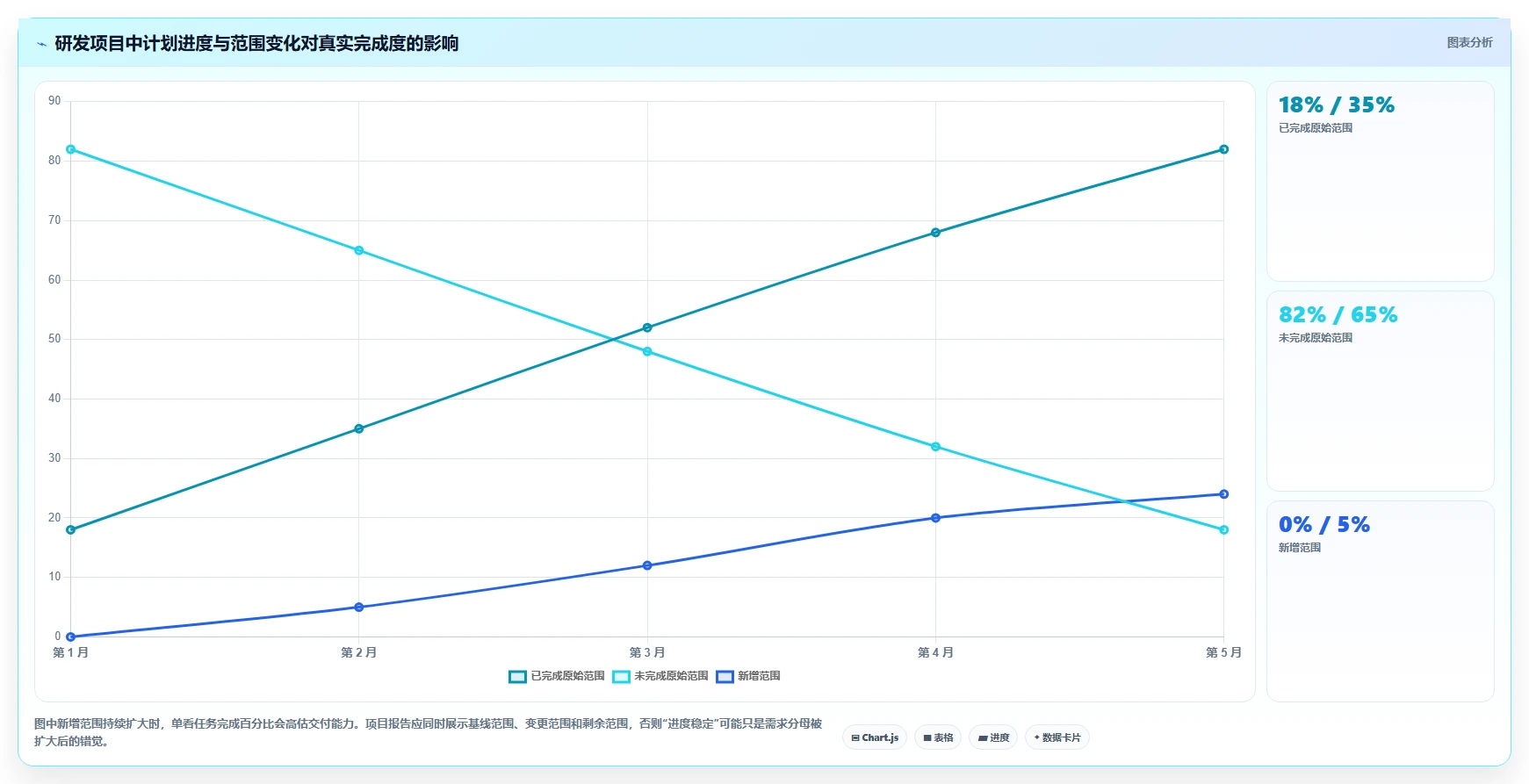Viewport: 1529px width, 784px height.
Task: Click the 新增范围 data point at 第 2 月
Action: (358, 607)
